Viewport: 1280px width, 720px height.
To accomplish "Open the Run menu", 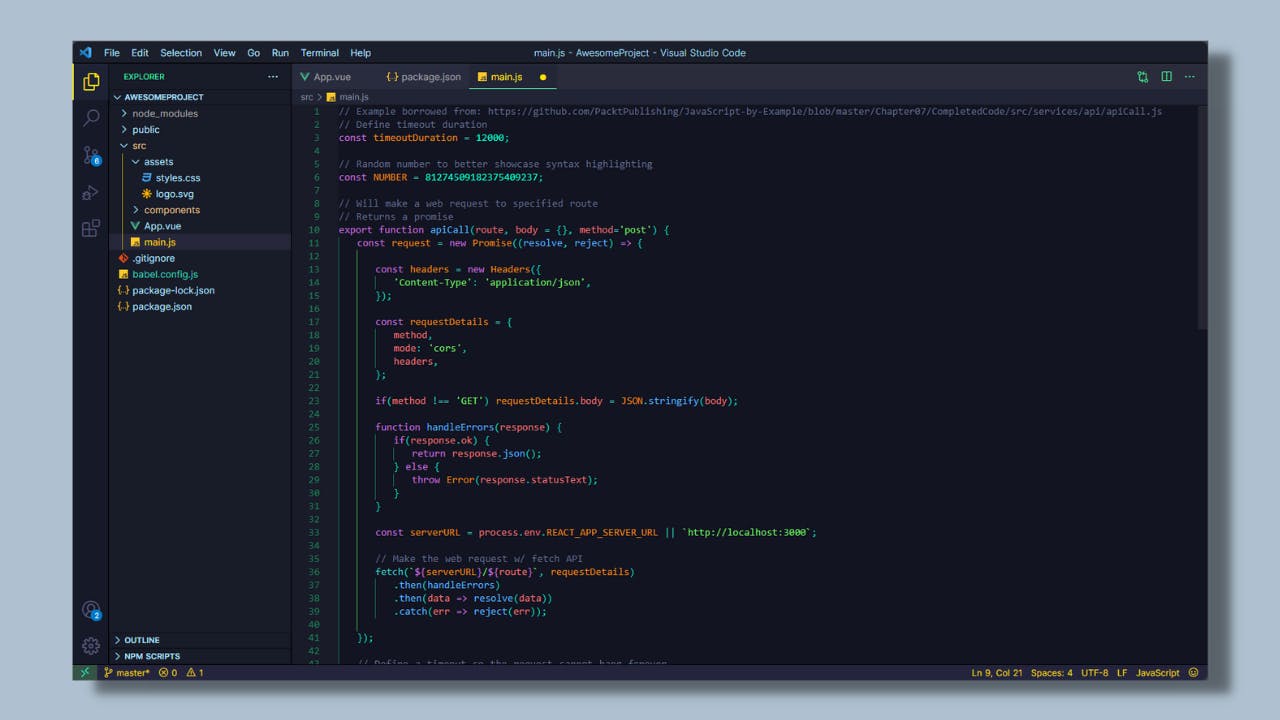I will pos(281,53).
